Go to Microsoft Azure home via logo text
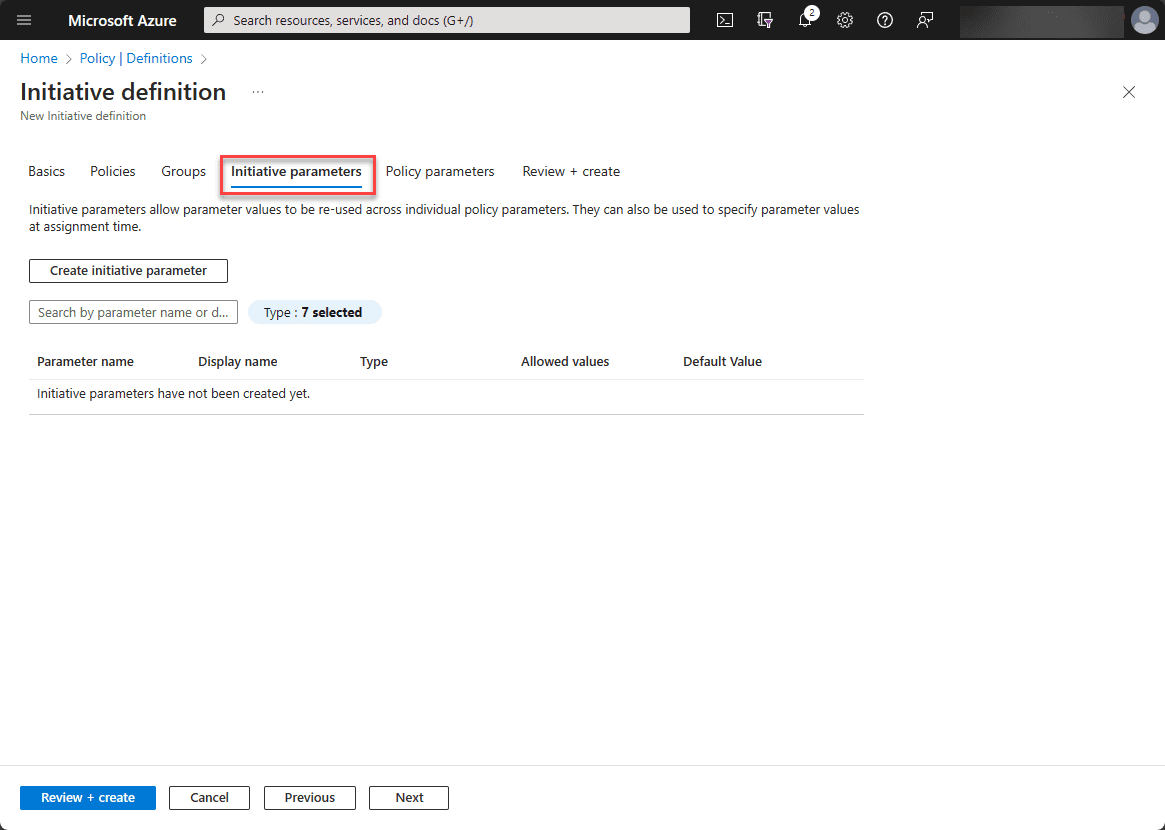Image resolution: width=1165 pixels, height=830 pixels. tap(122, 20)
